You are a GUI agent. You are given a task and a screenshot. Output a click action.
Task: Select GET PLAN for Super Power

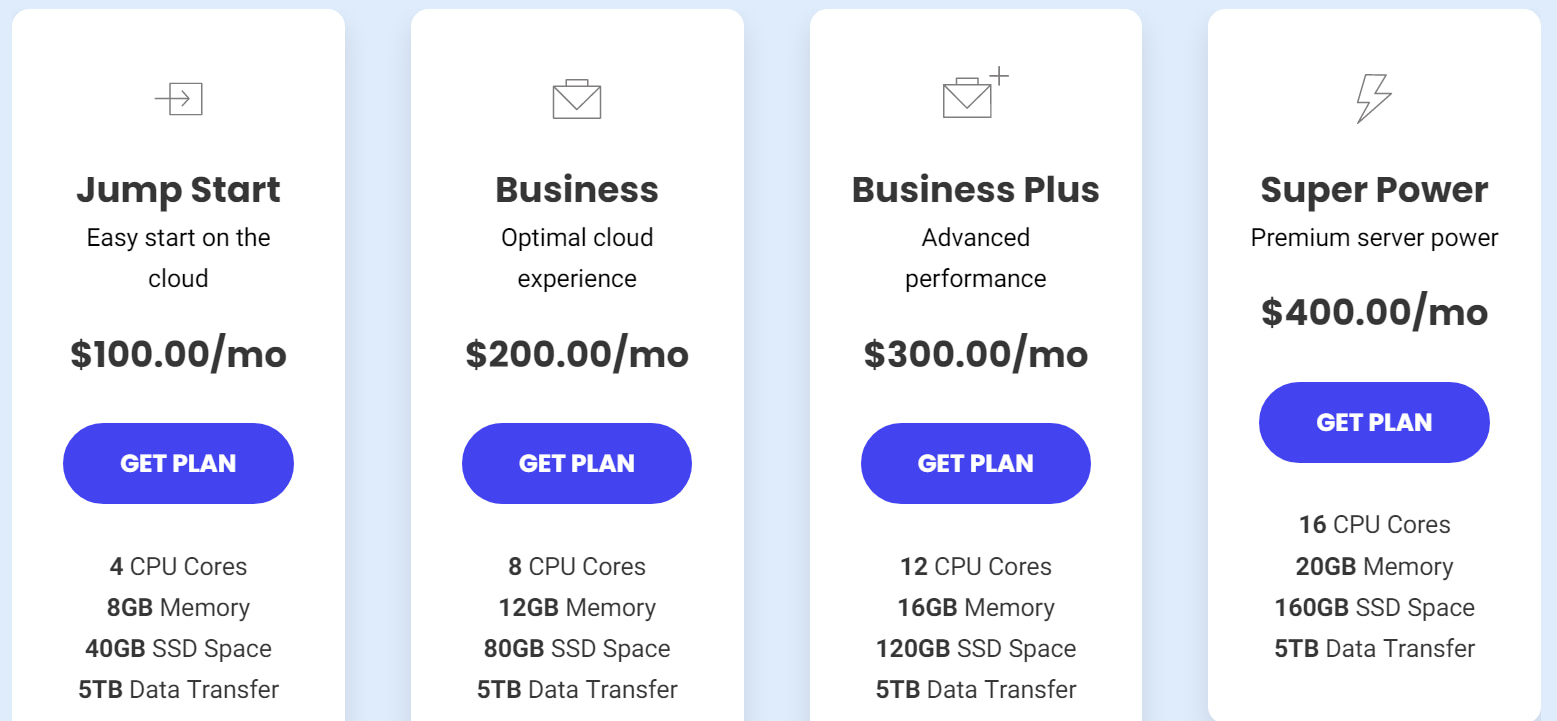(x=1374, y=422)
